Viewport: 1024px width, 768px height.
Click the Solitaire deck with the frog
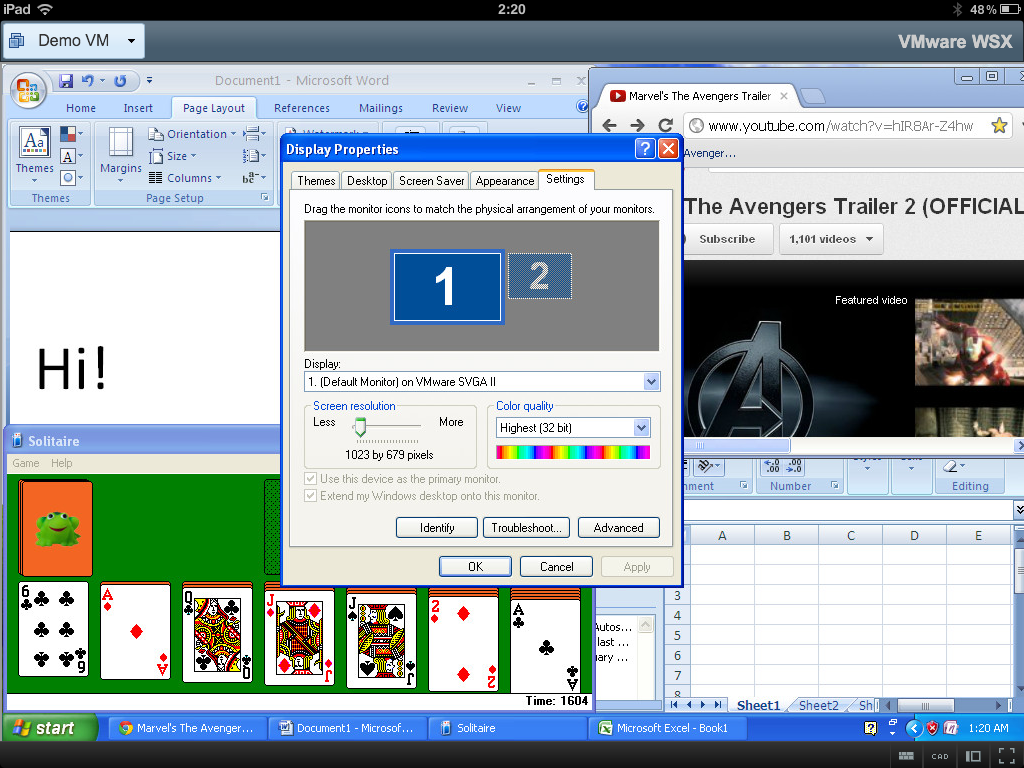click(56, 528)
